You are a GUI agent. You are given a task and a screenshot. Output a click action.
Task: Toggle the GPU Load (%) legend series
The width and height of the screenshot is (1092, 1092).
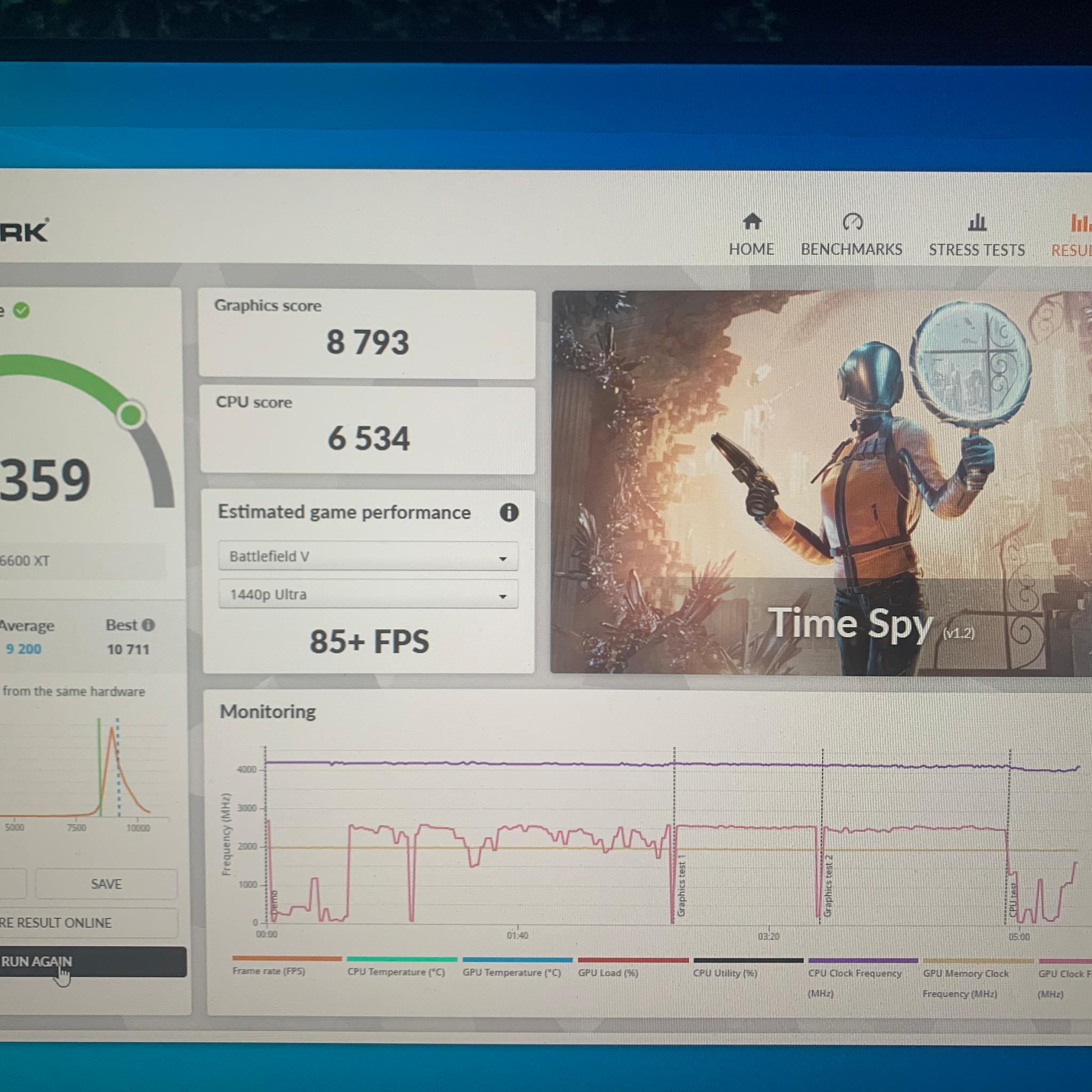coord(632,967)
